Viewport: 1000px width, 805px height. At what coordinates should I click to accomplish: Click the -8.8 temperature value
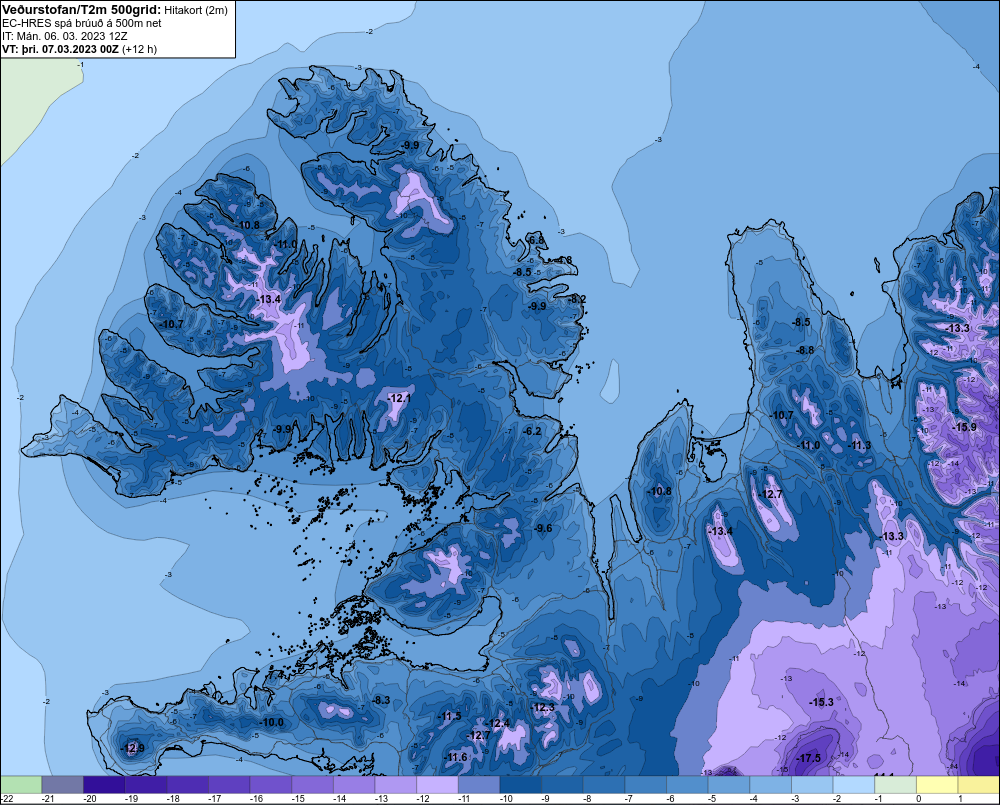805,350
